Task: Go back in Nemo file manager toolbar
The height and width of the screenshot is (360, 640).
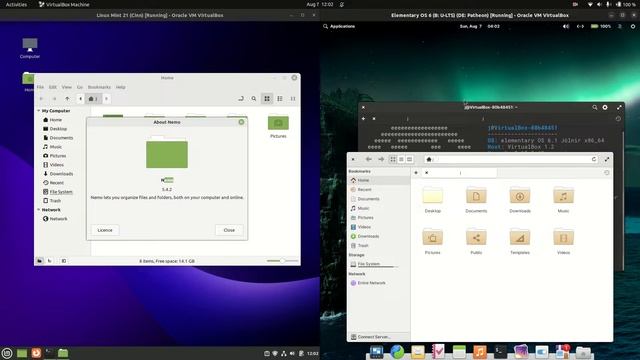Action: coord(41,98)
